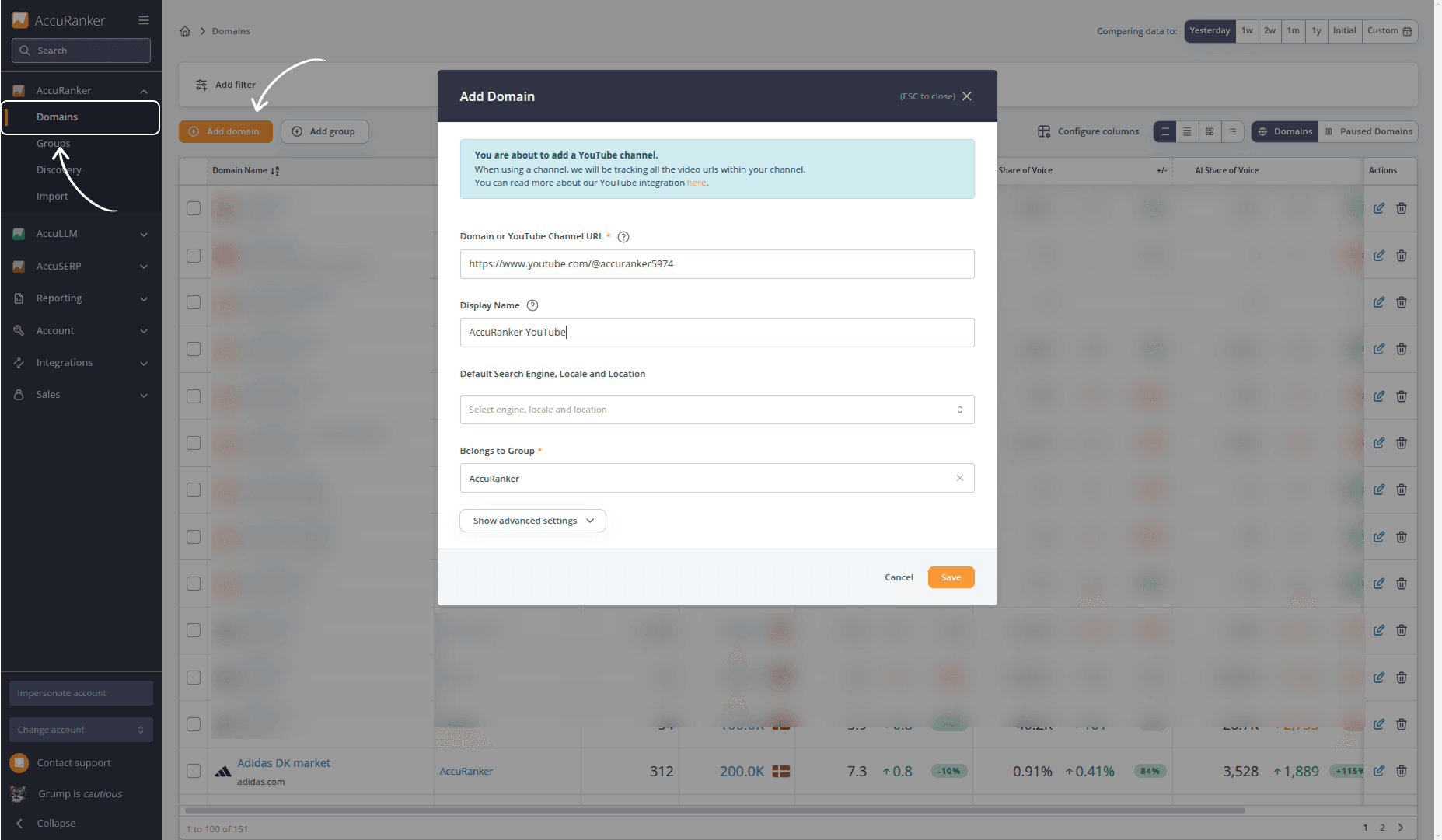Go to next page arrow in pagination
This screenshot has width=1442, height=840.
(1401, 828)
